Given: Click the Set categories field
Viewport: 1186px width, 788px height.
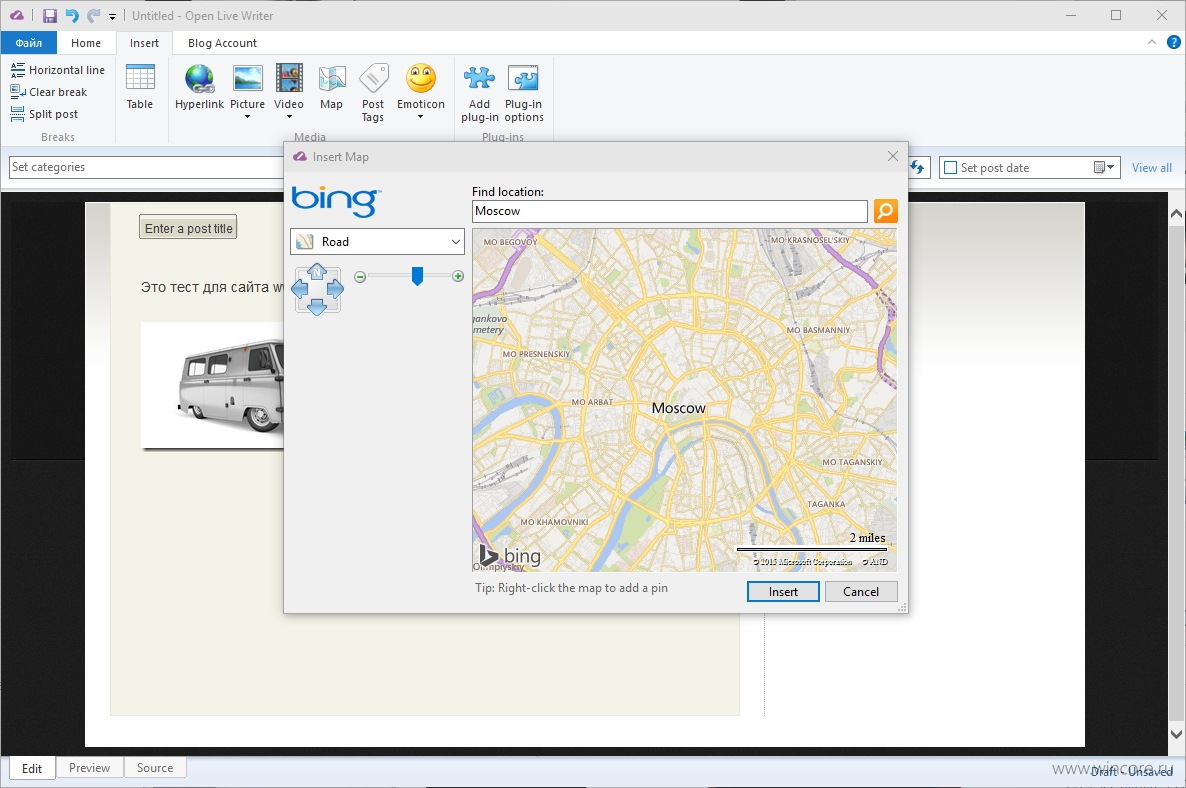Looking at the screenshot, I should click(146, 167).
